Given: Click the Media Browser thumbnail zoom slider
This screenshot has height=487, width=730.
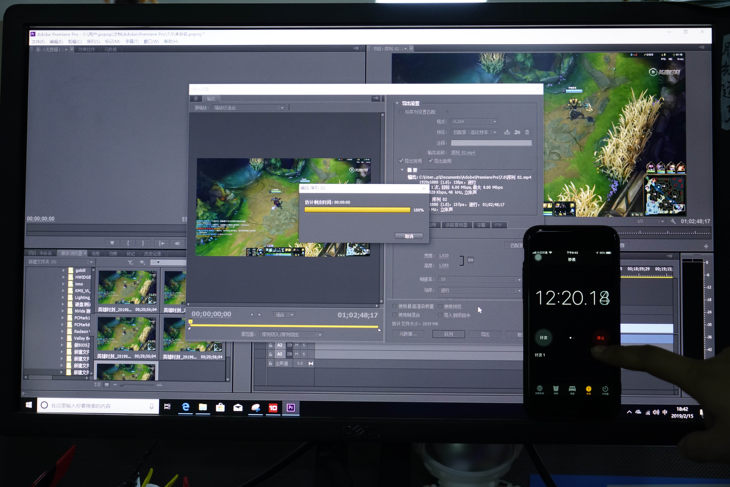Looking at the screenshot, I should 137,385.
